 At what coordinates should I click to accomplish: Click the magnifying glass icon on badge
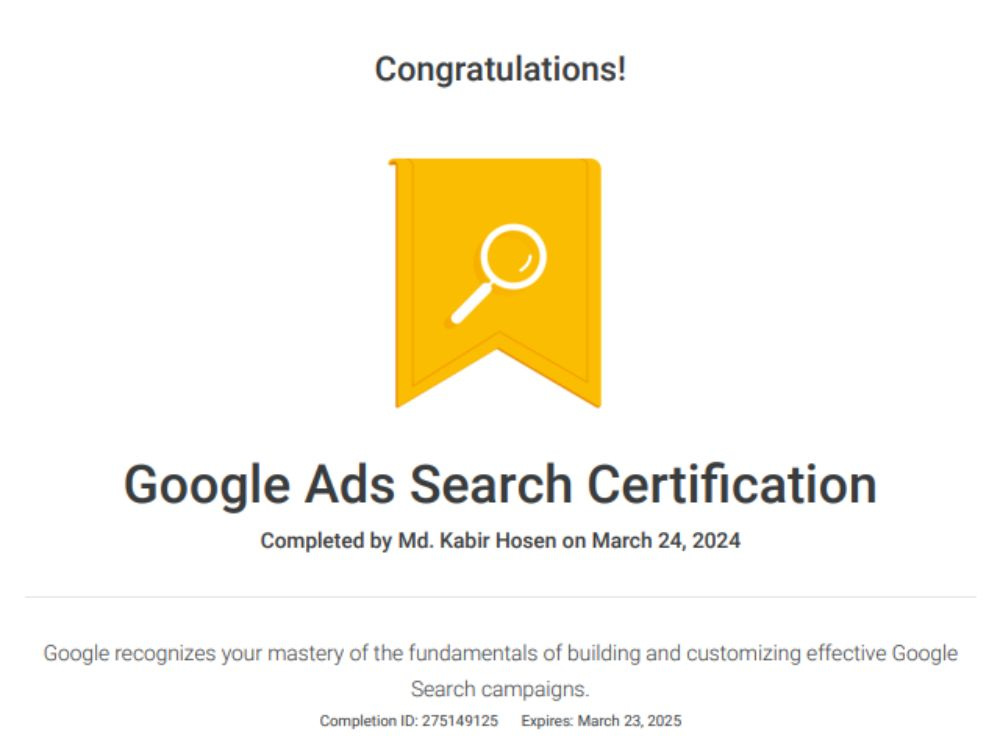(499, 274)
